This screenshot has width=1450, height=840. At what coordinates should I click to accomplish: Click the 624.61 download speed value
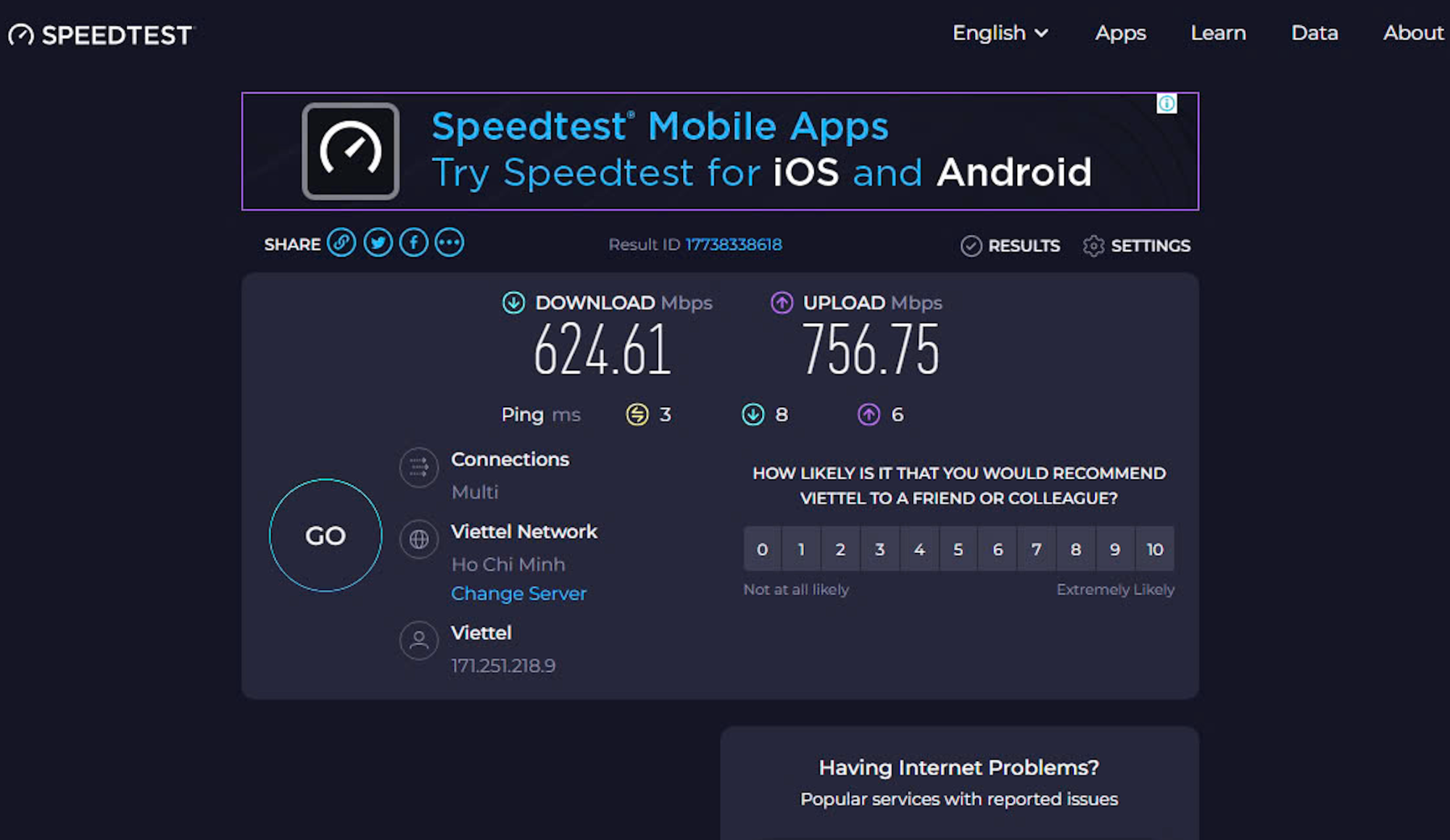(x=602, y=350)
